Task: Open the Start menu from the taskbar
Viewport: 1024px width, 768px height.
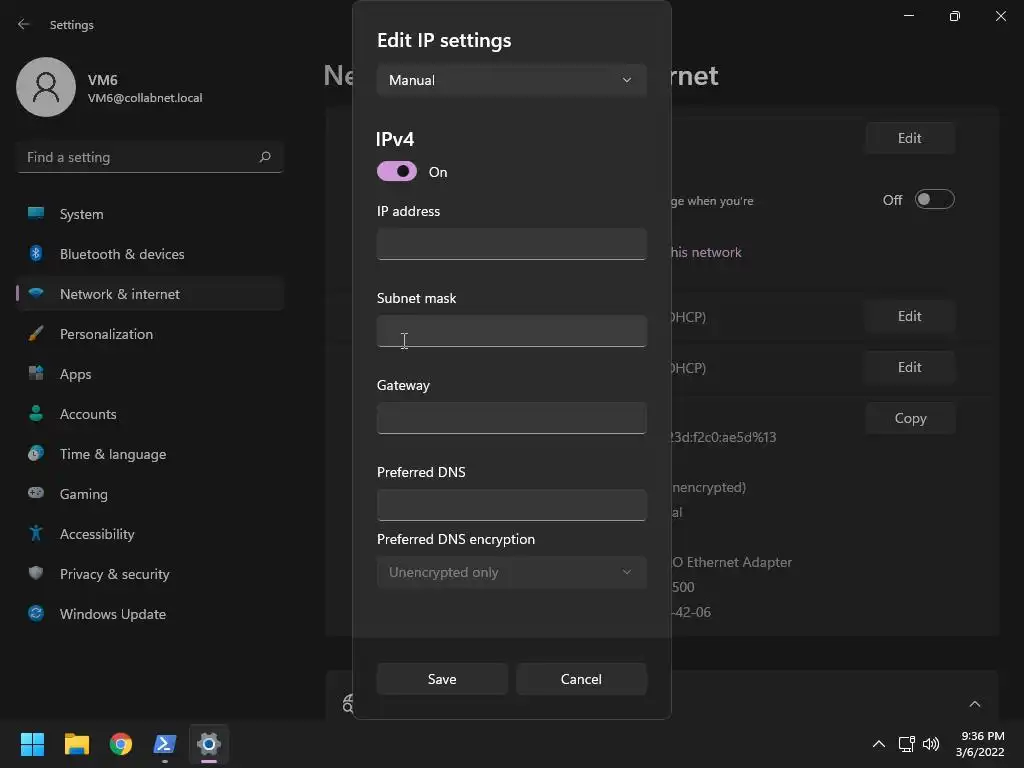Action: point(33,744)
